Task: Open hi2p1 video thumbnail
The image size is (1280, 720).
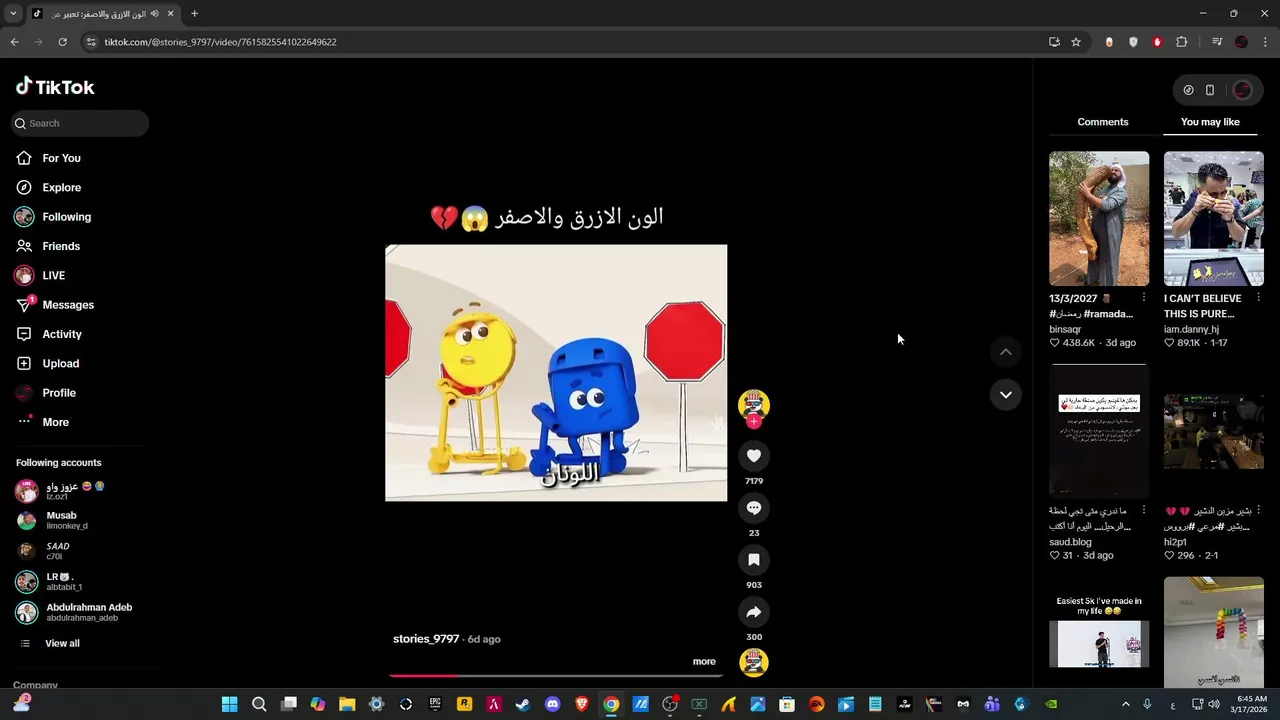Action: click(x=1214, y=431)
